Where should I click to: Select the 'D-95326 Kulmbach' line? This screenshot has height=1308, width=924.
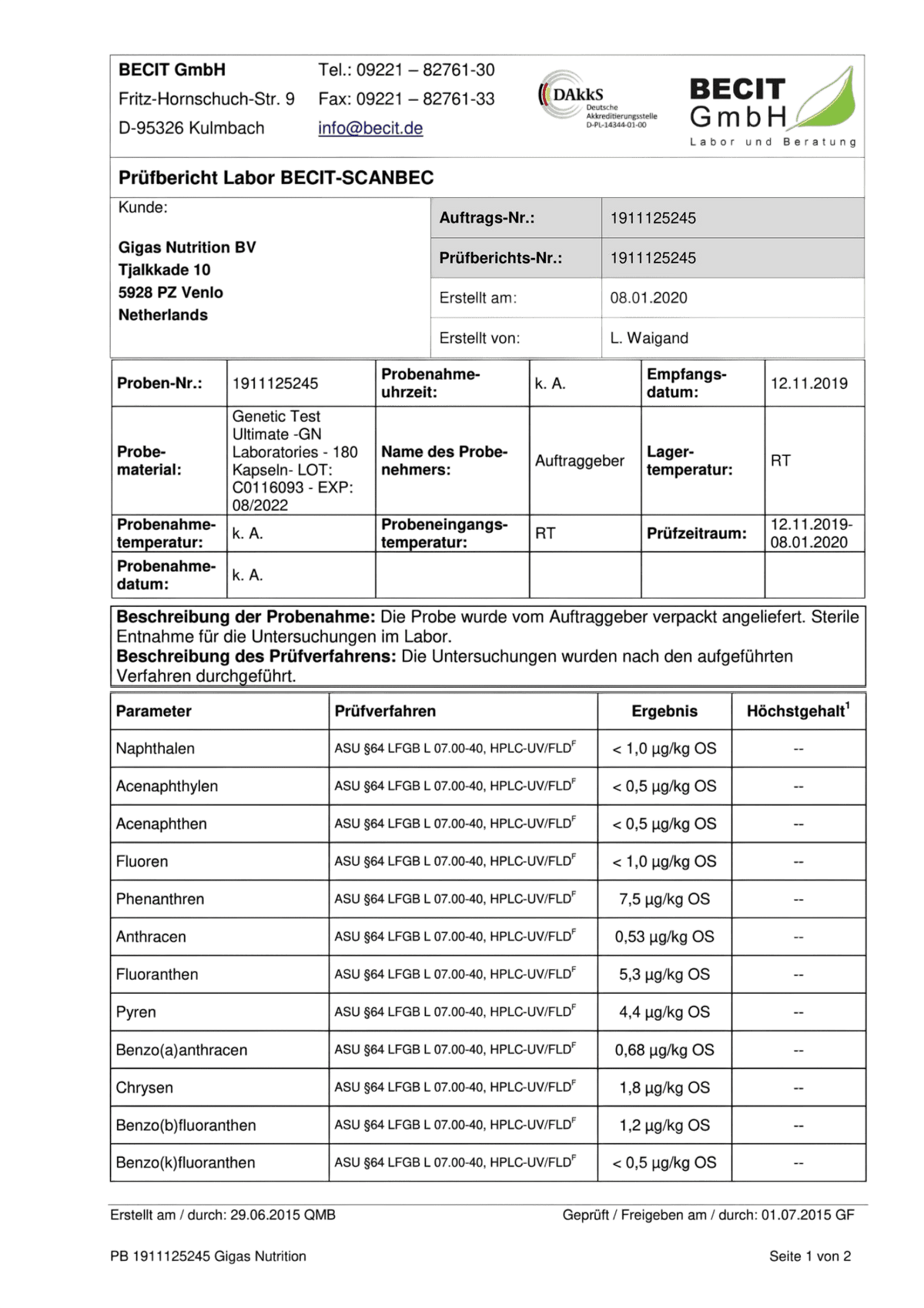point(191,128)
